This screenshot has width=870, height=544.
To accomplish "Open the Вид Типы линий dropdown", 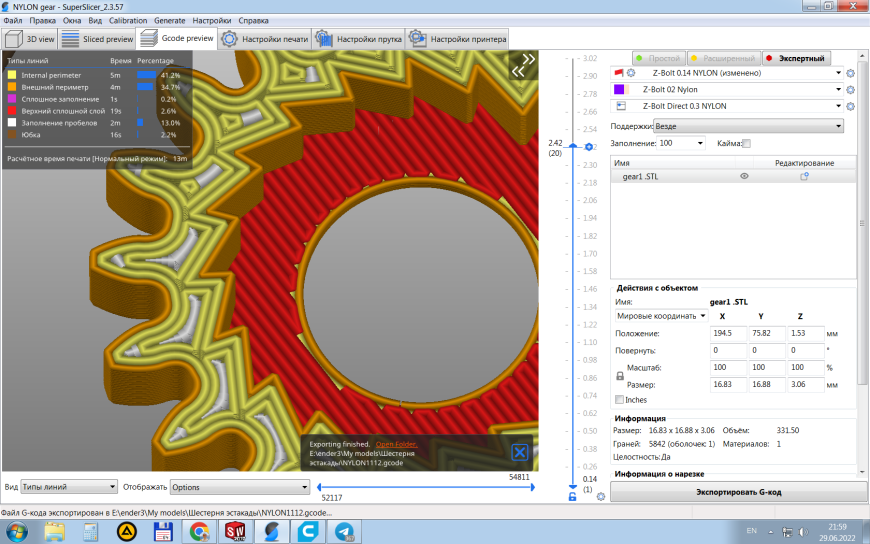I will point(69,487).
